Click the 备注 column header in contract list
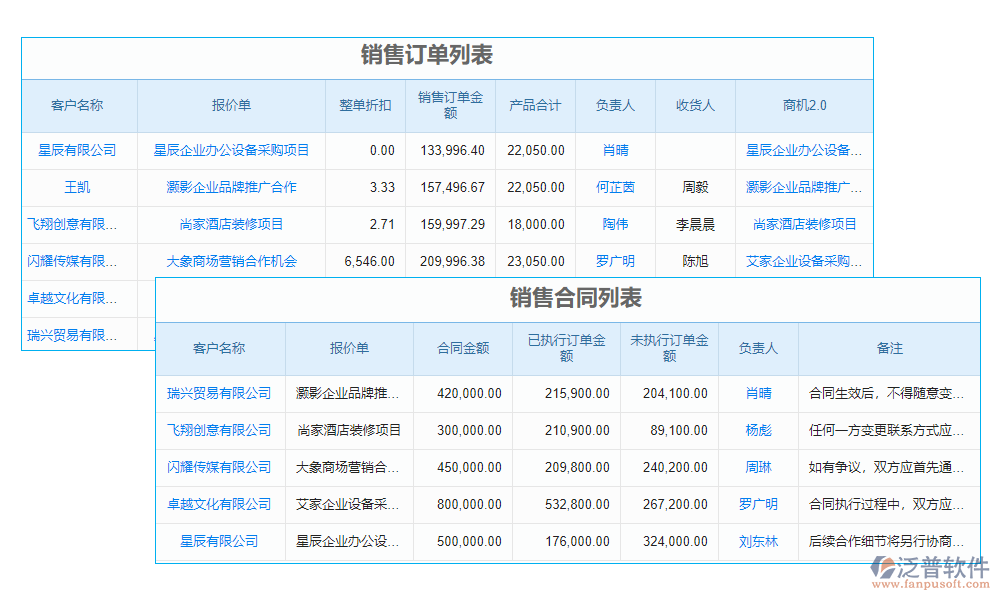The width and height of the screenshot is (1000, 600). click(890, 349)
